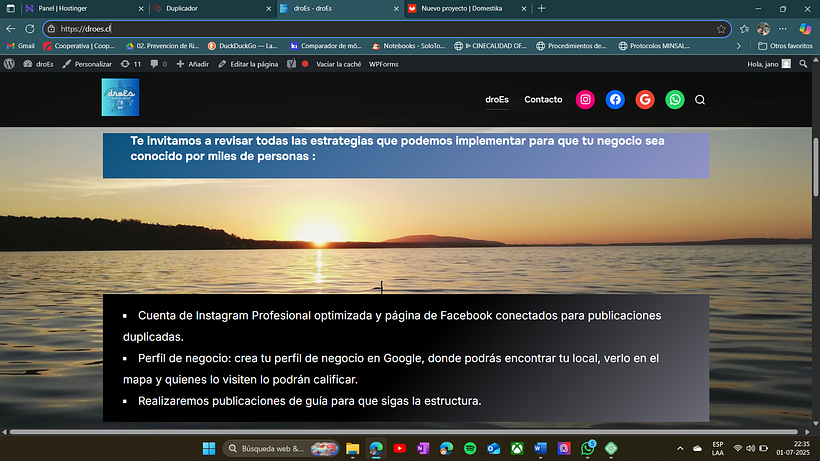Click the Yoast SEO icon in admin bar
The height and width of the screenshot is (461, 820).
(291, 64)
